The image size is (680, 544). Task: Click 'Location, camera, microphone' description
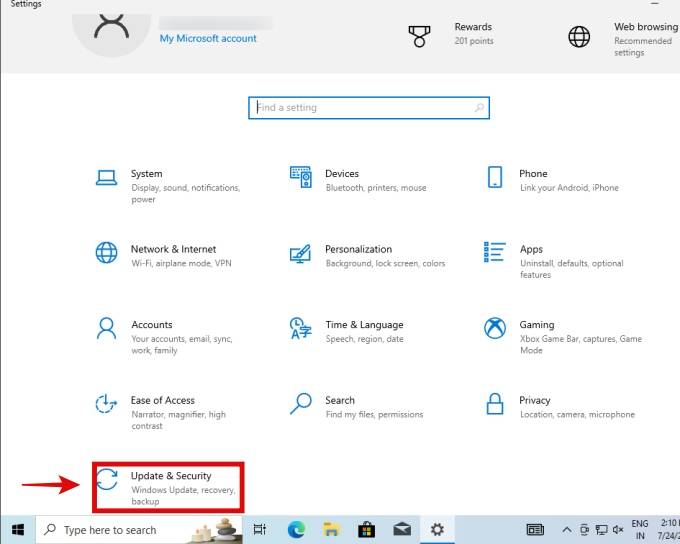click(x=577, y=414)
